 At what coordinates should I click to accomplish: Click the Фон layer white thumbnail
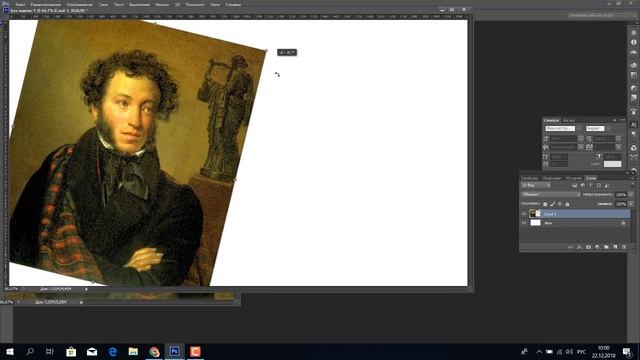point(536,223)
